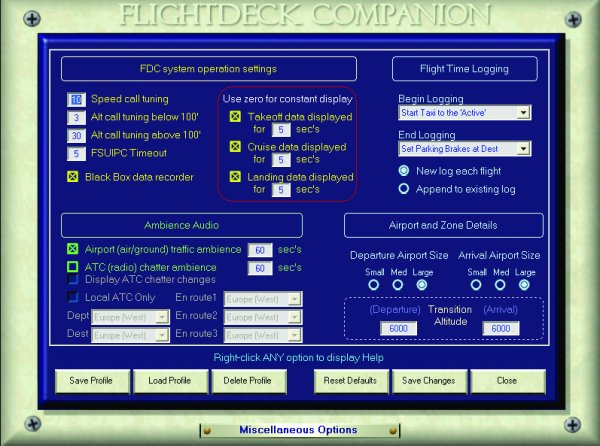Click the Flight Time Logging header

pyautogui.click(x=465, y=69)
